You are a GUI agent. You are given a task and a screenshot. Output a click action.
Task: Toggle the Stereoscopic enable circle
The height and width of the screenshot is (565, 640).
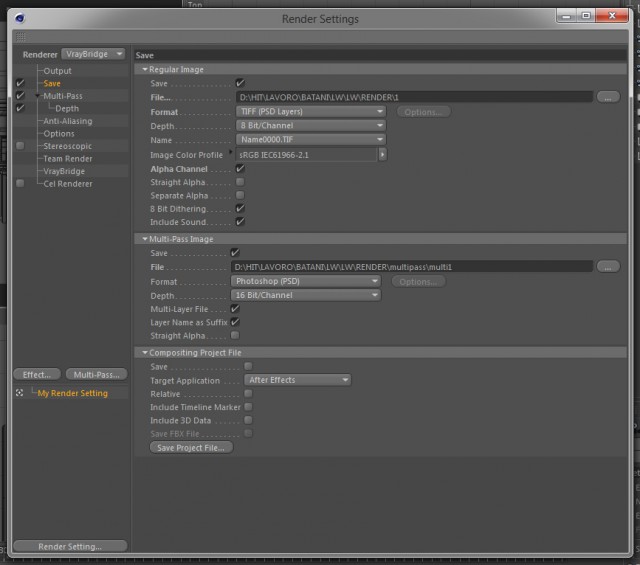pos(20,146)
